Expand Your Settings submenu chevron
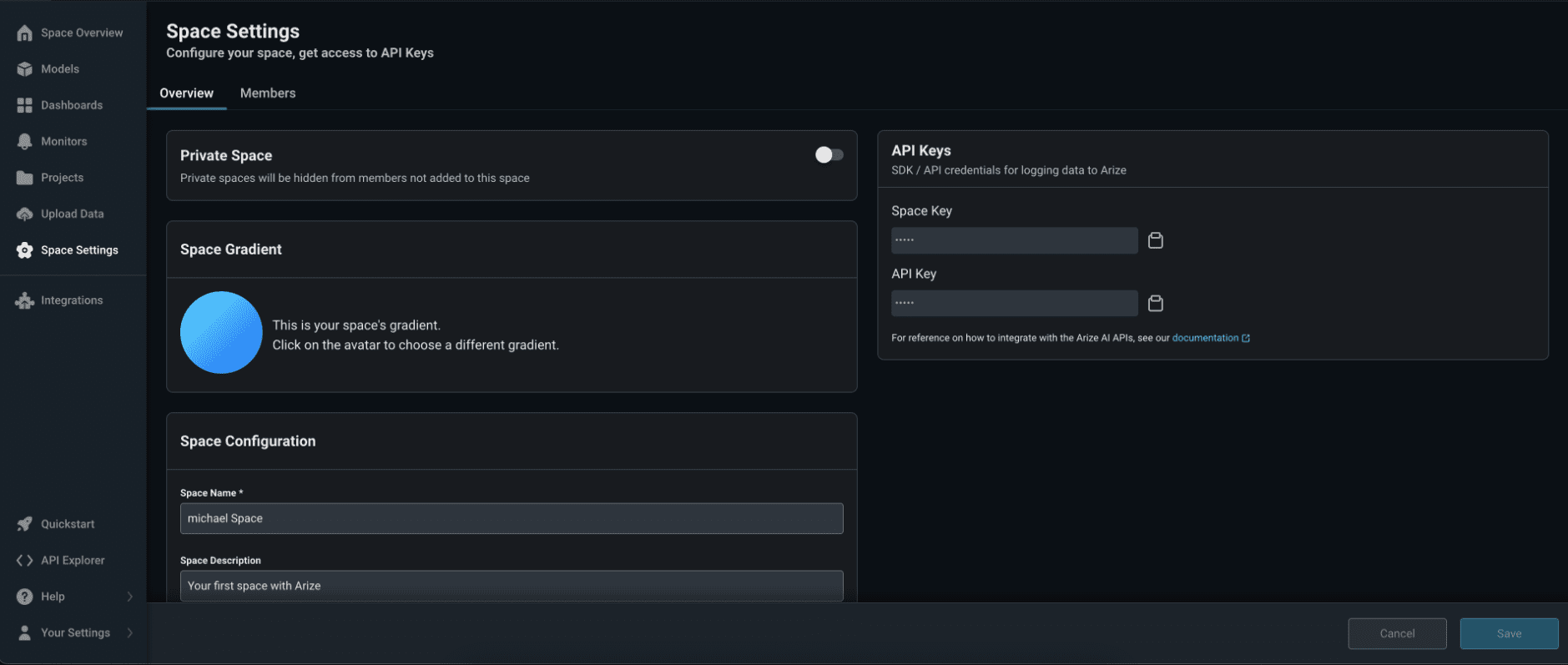Screen dimensions: 1568x665 (x=130, y=632)
